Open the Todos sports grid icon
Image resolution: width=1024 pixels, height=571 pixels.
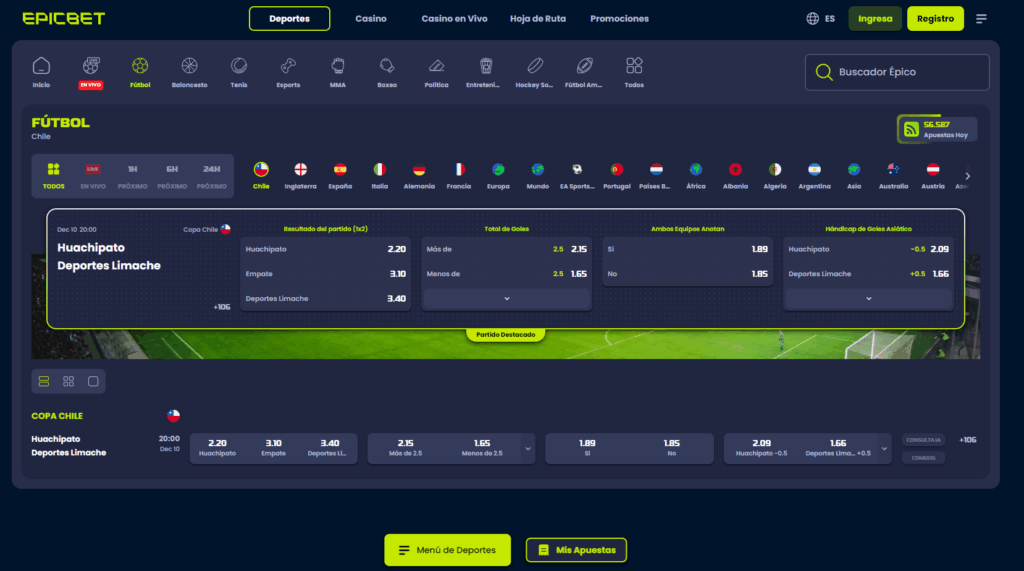pos(634,73)
